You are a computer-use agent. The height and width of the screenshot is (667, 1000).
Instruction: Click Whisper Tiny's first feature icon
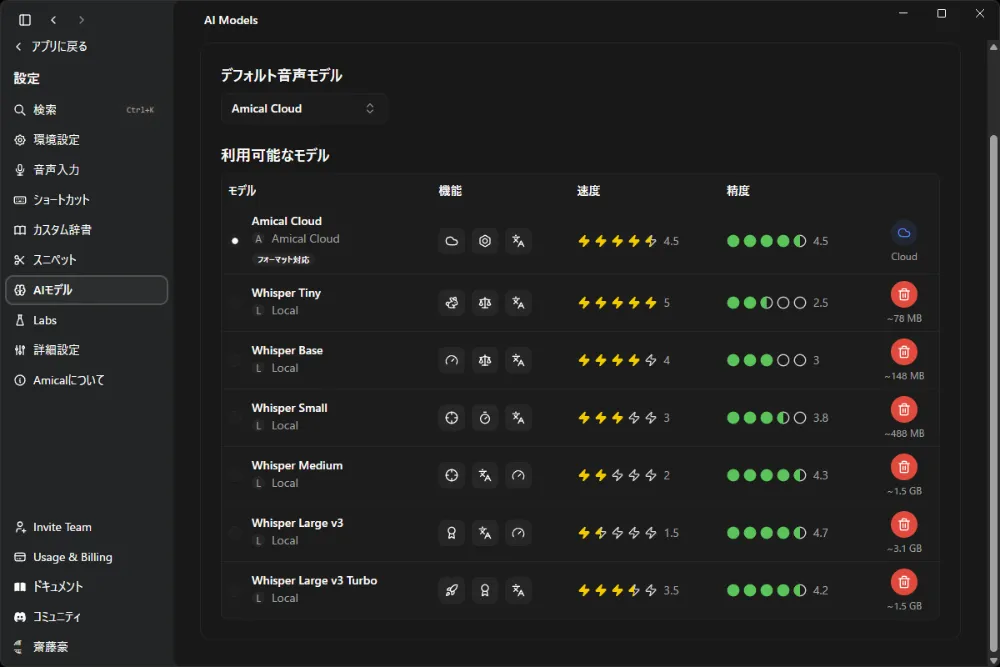[x=452, y=302]
